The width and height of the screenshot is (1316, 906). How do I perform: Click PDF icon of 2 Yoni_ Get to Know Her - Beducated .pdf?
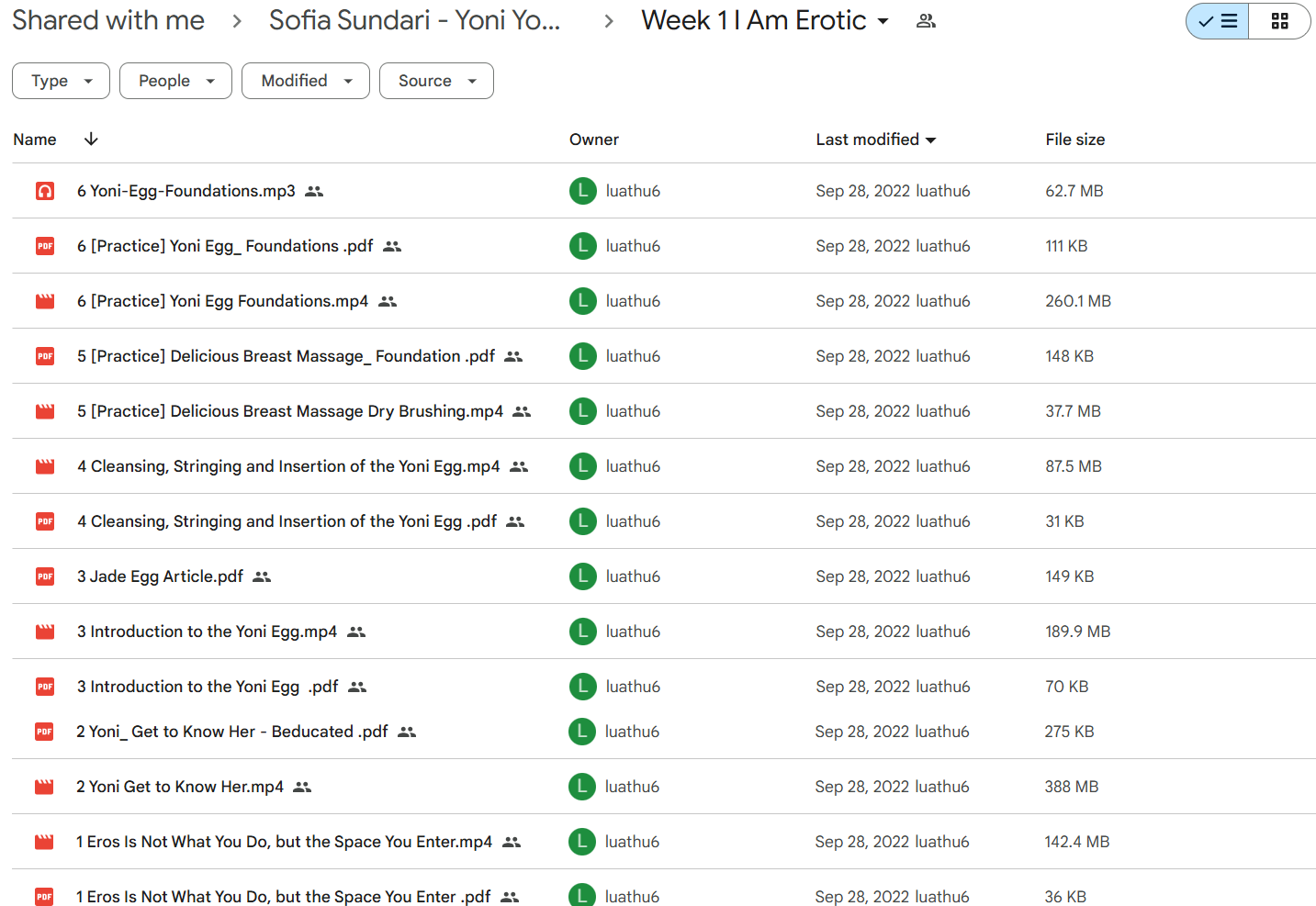tap(44, 732)
